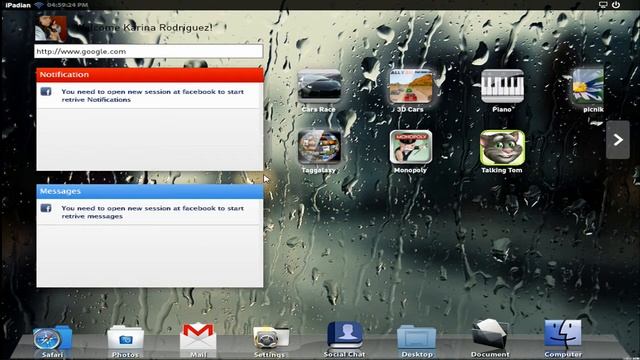Click the Welcome Karina Rodriguez text

coord(144,28)
